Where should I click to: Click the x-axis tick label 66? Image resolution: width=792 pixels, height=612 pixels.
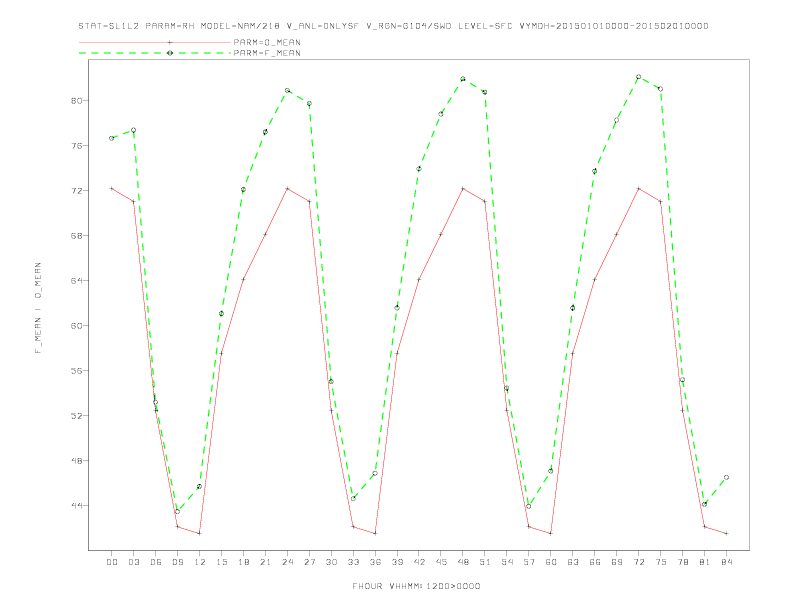pyautogui.click(x=595, y=562)
